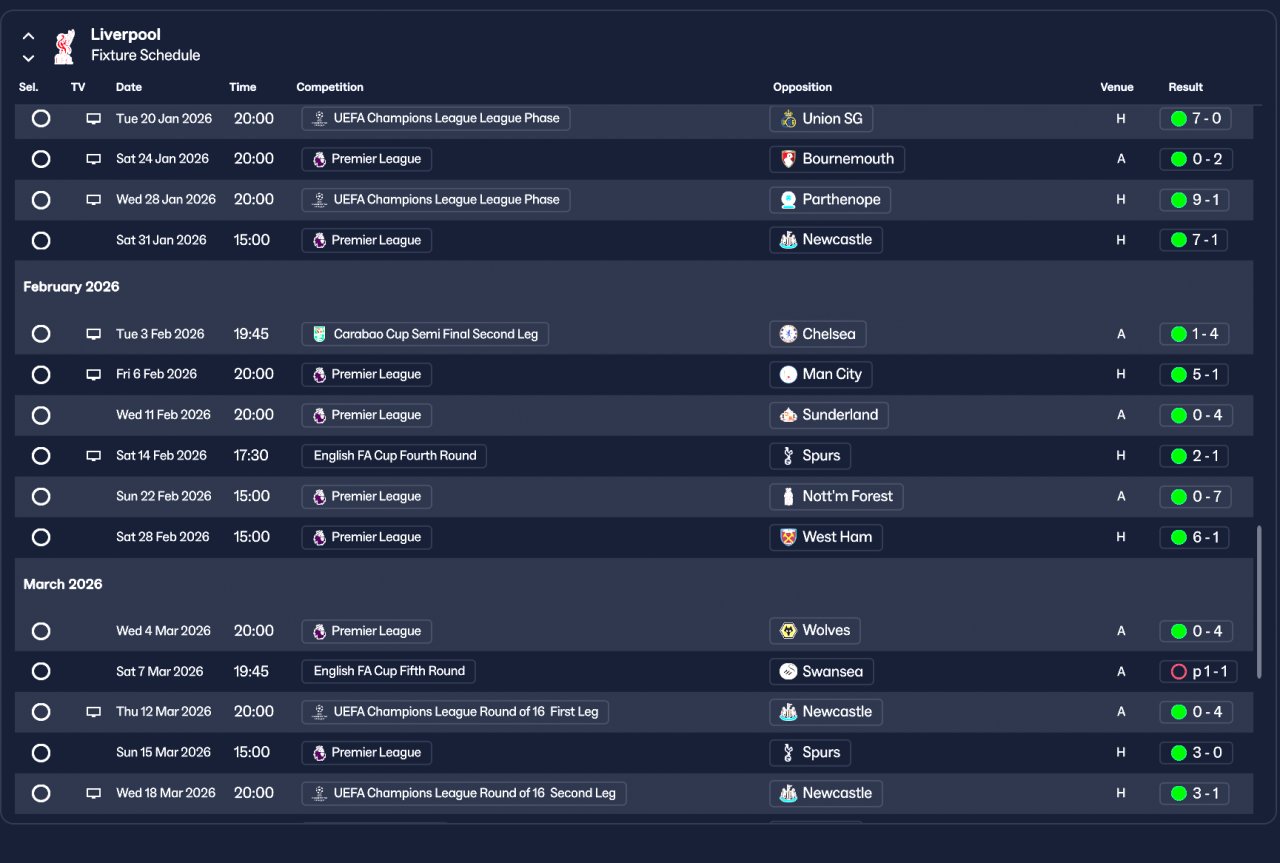This screenshot has height=863, width=1280.
Task: Sort by the Opposition column header
Action: click(802, 87)
